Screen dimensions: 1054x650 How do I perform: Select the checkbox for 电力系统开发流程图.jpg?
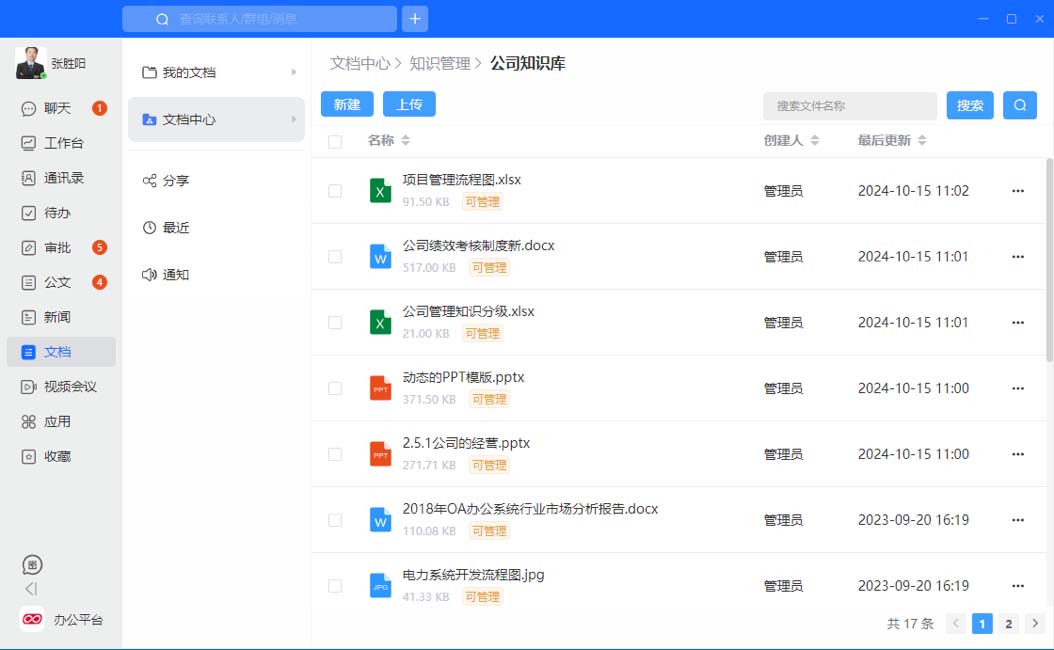[335, 586]
